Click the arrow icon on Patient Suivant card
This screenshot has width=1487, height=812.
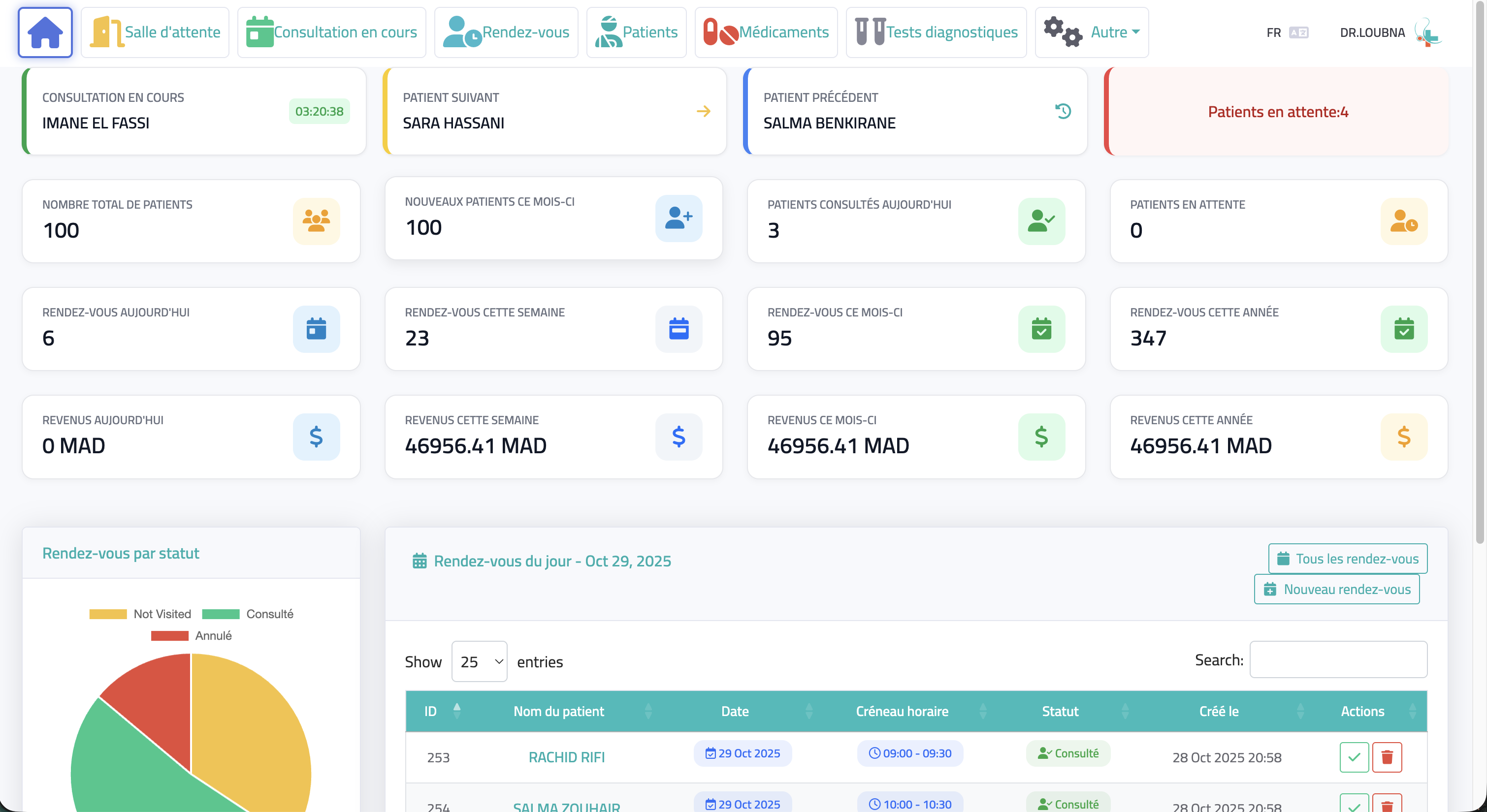703,111
